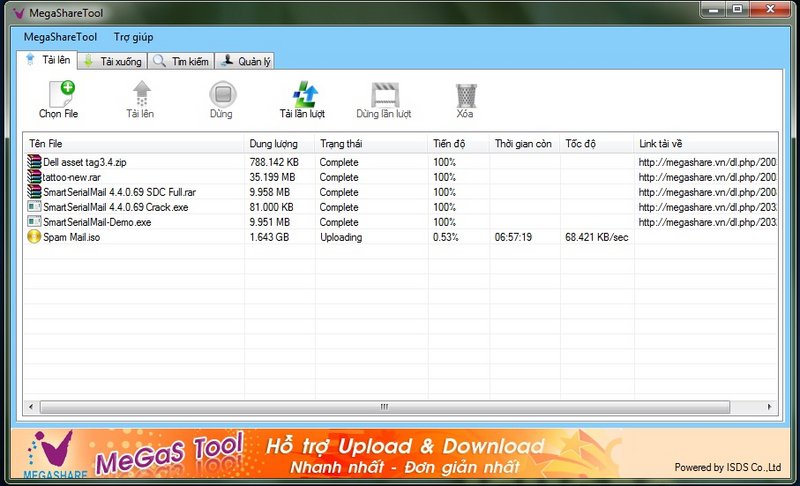Sort by the Tên File column header

(134, 144)
